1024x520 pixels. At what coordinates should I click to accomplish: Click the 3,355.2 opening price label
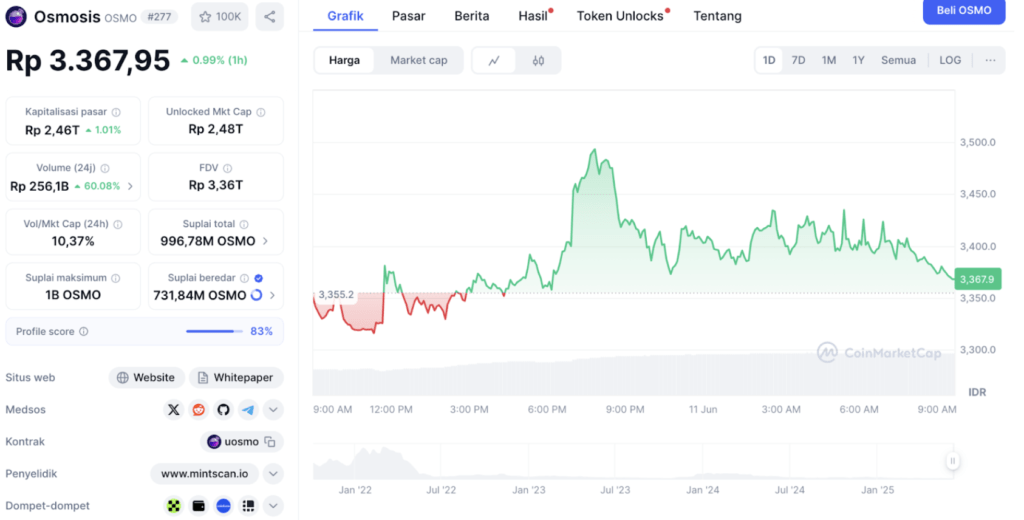point(336,295)
